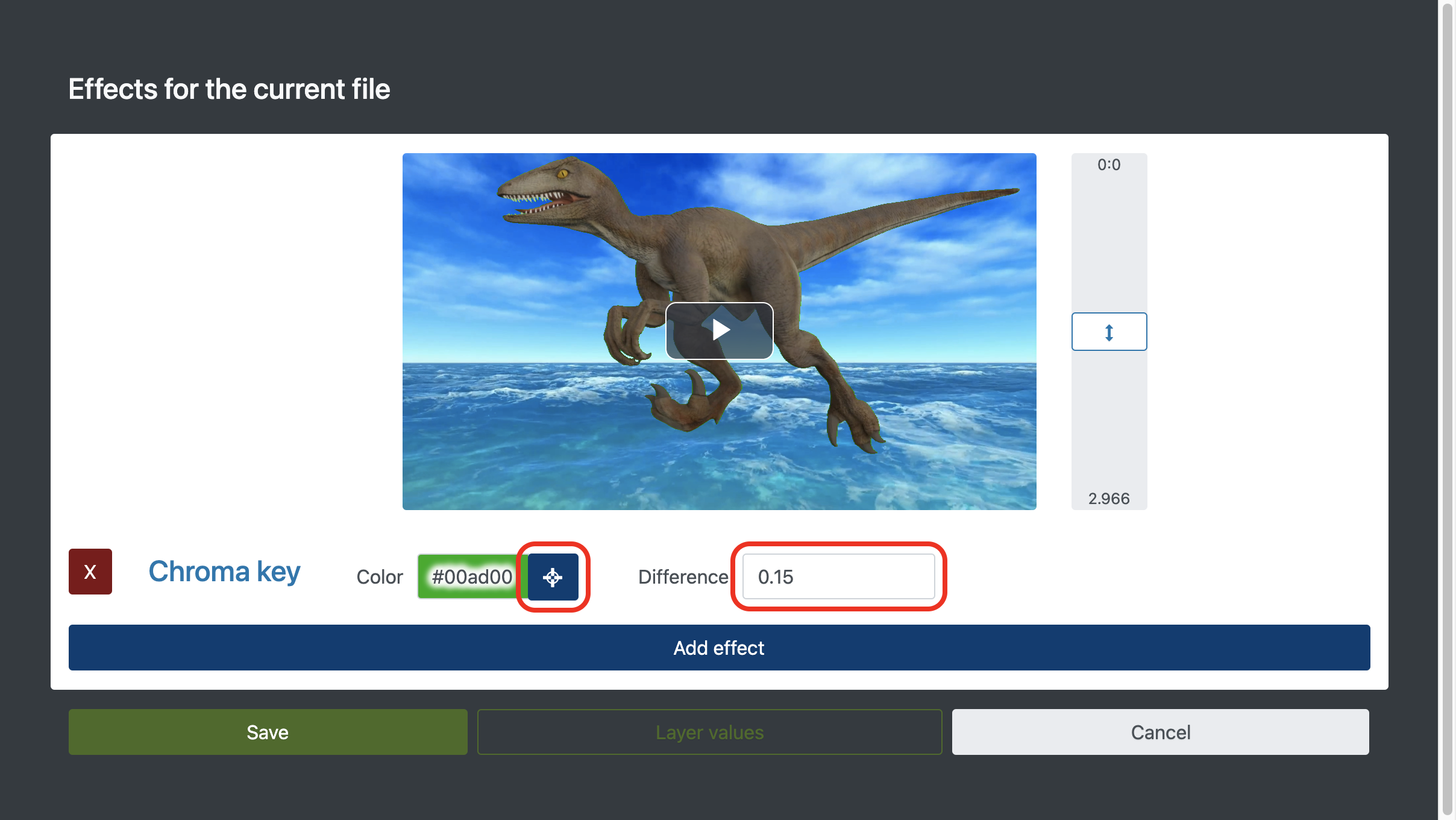1456x820 pixels.
Task: Click the Color label text
Action: (380, 577)
